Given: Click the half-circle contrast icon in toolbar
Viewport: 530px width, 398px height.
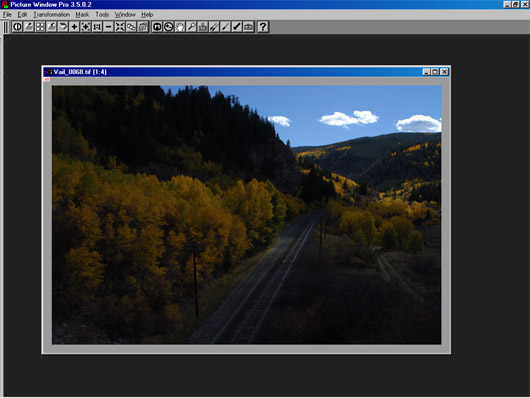Looking at the screenshot, I should click(17, 27).
